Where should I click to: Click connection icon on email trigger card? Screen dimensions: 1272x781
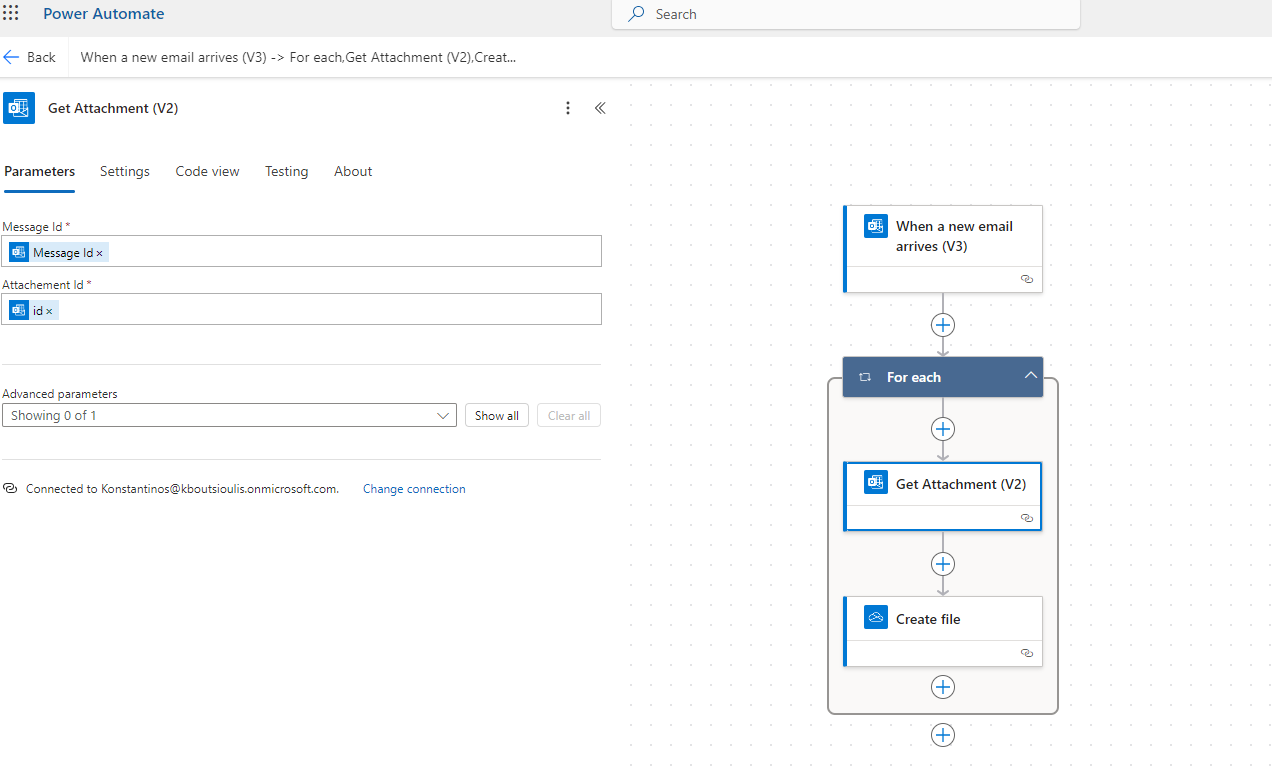[x=1026, y=279]
